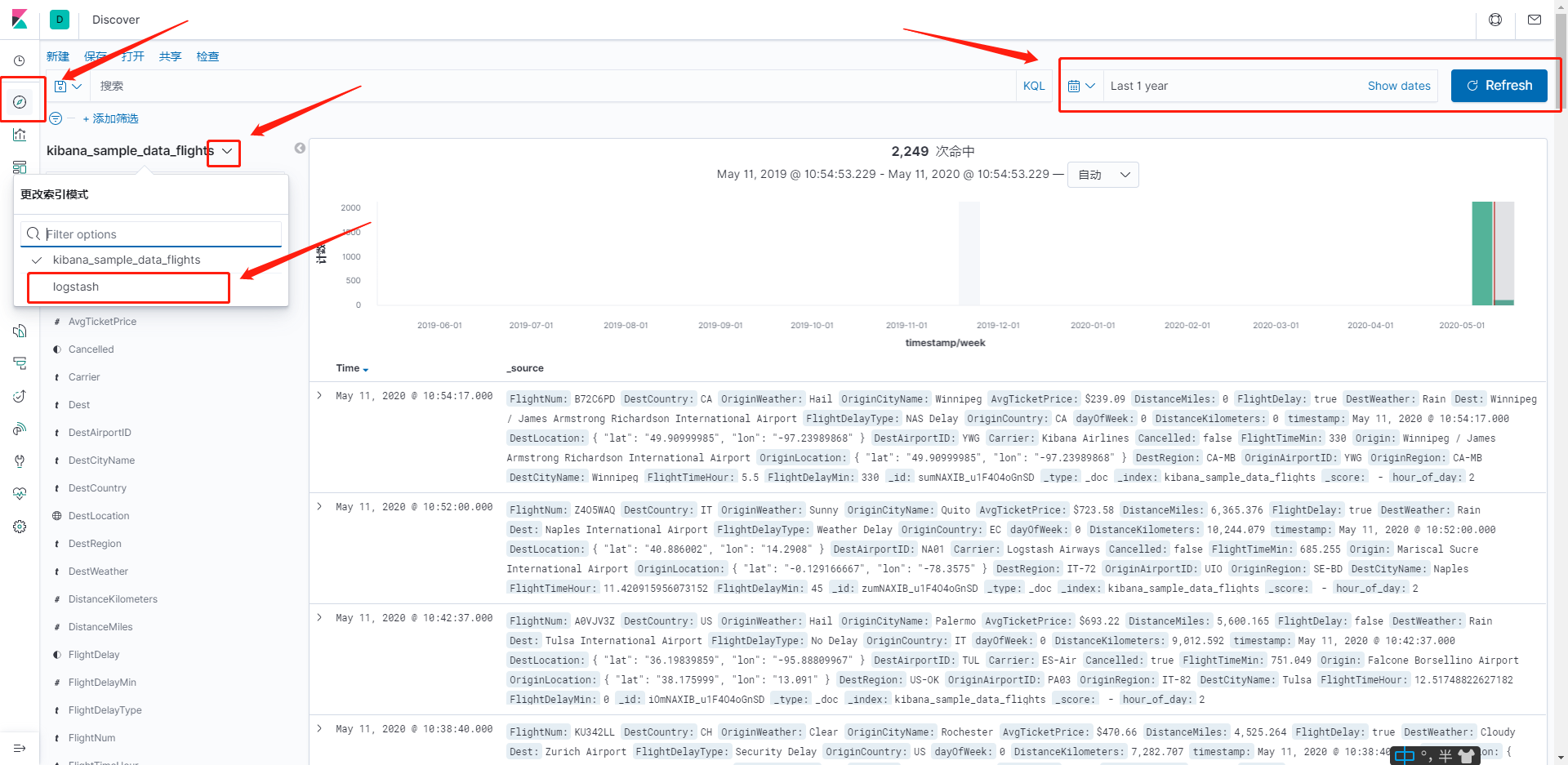The image size is (1568, 765).
Task: Click the globe icon beside DestLocation
Action: click(57, 516)
